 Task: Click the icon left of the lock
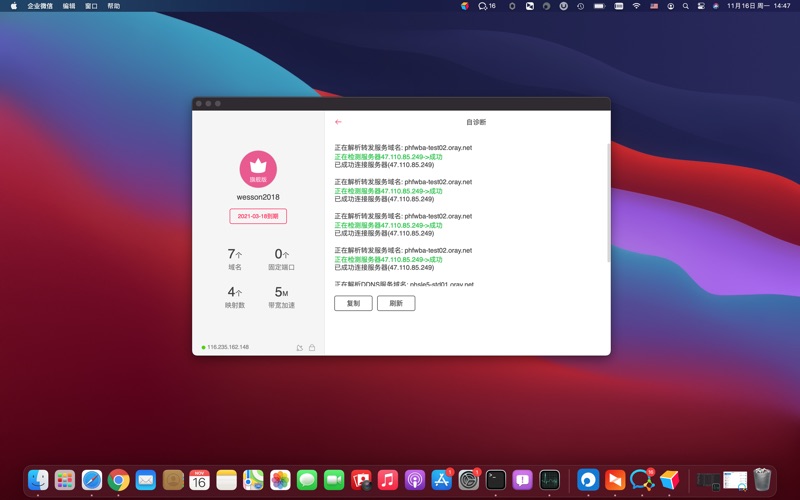[x=300, y=348]
